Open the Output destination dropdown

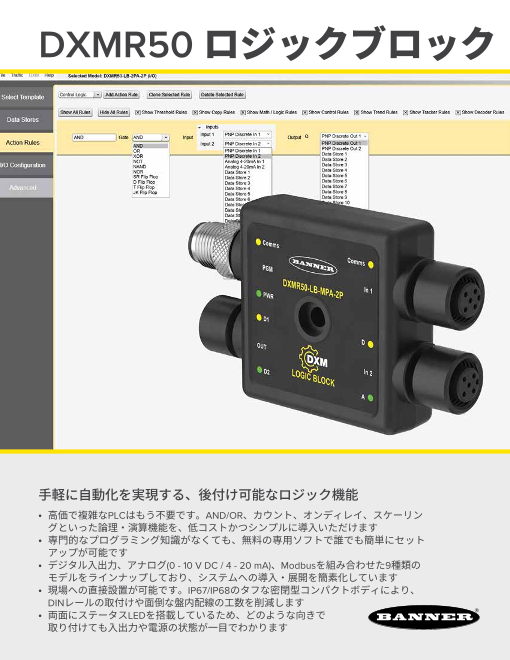point(344,136)
